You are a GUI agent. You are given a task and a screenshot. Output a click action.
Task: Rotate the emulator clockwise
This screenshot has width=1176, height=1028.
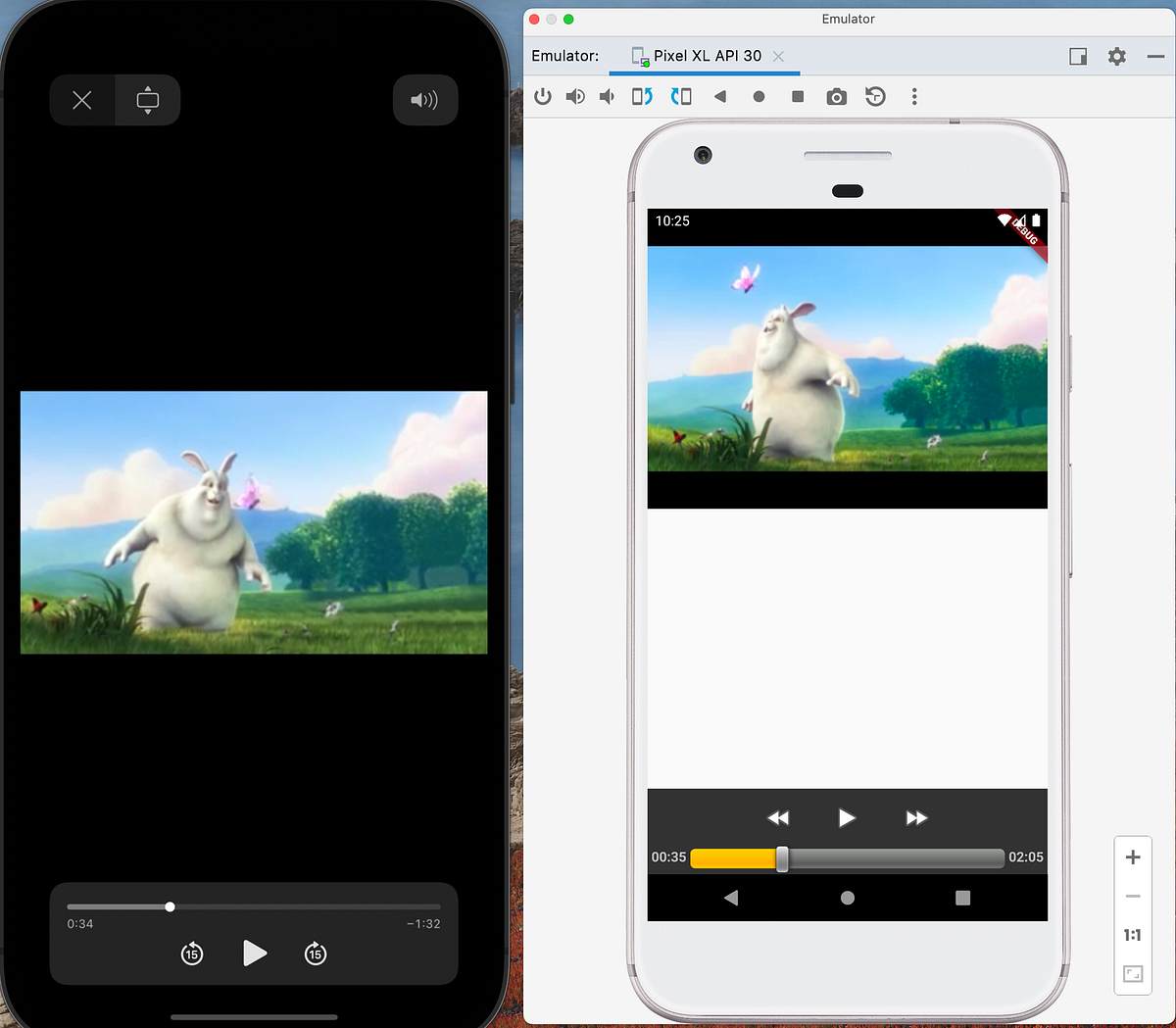[681, 96]
